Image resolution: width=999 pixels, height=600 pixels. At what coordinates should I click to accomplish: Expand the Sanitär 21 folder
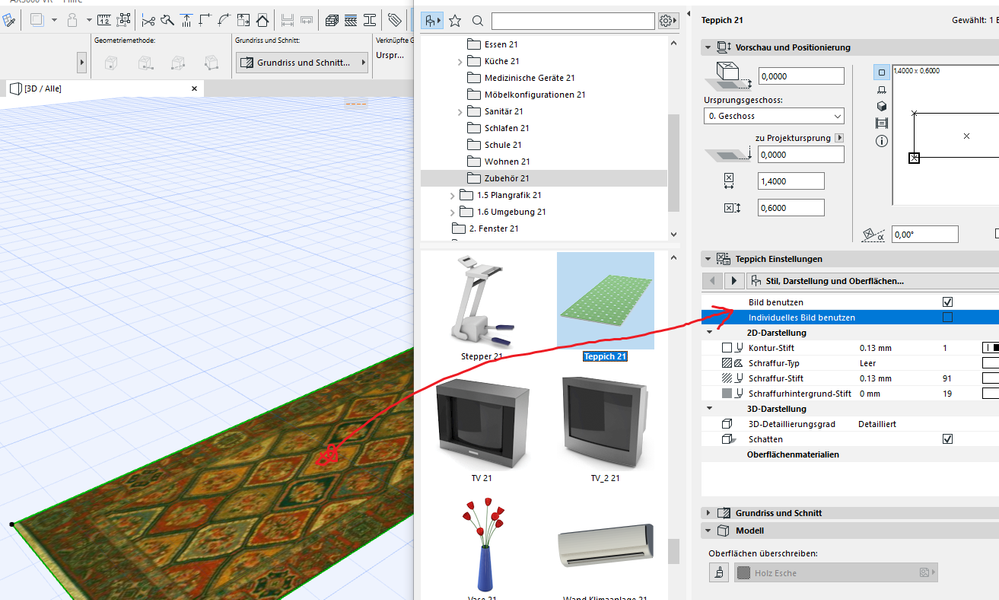460,112
